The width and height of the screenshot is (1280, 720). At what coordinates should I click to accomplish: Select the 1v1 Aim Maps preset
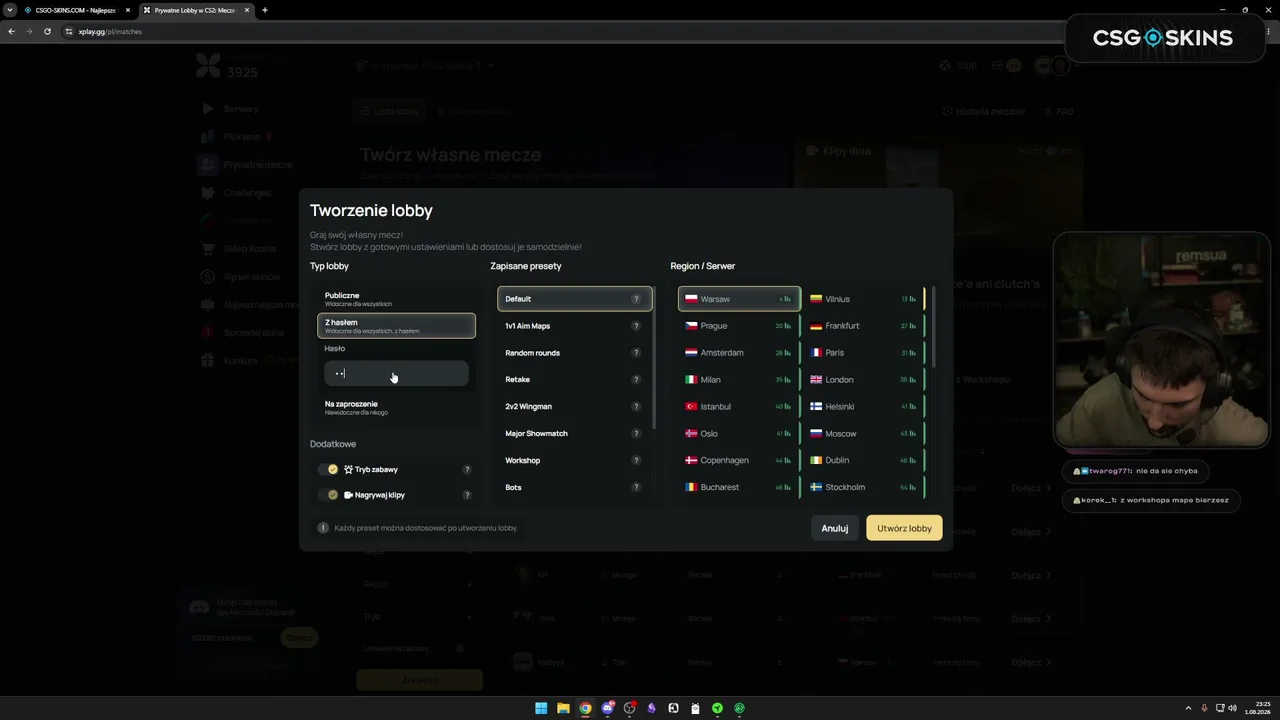click(575, 326)
